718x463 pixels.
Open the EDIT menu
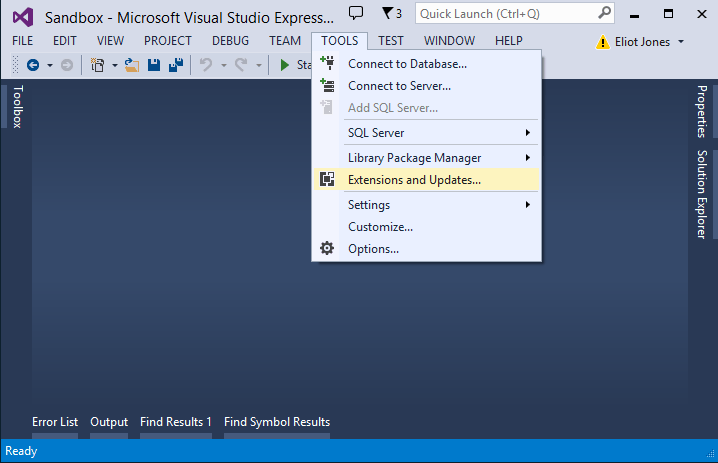click(65, 41)
